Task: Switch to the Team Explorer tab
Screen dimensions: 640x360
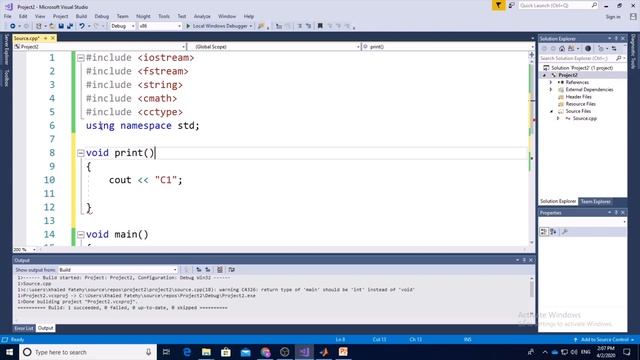Action: coord(596,202)
